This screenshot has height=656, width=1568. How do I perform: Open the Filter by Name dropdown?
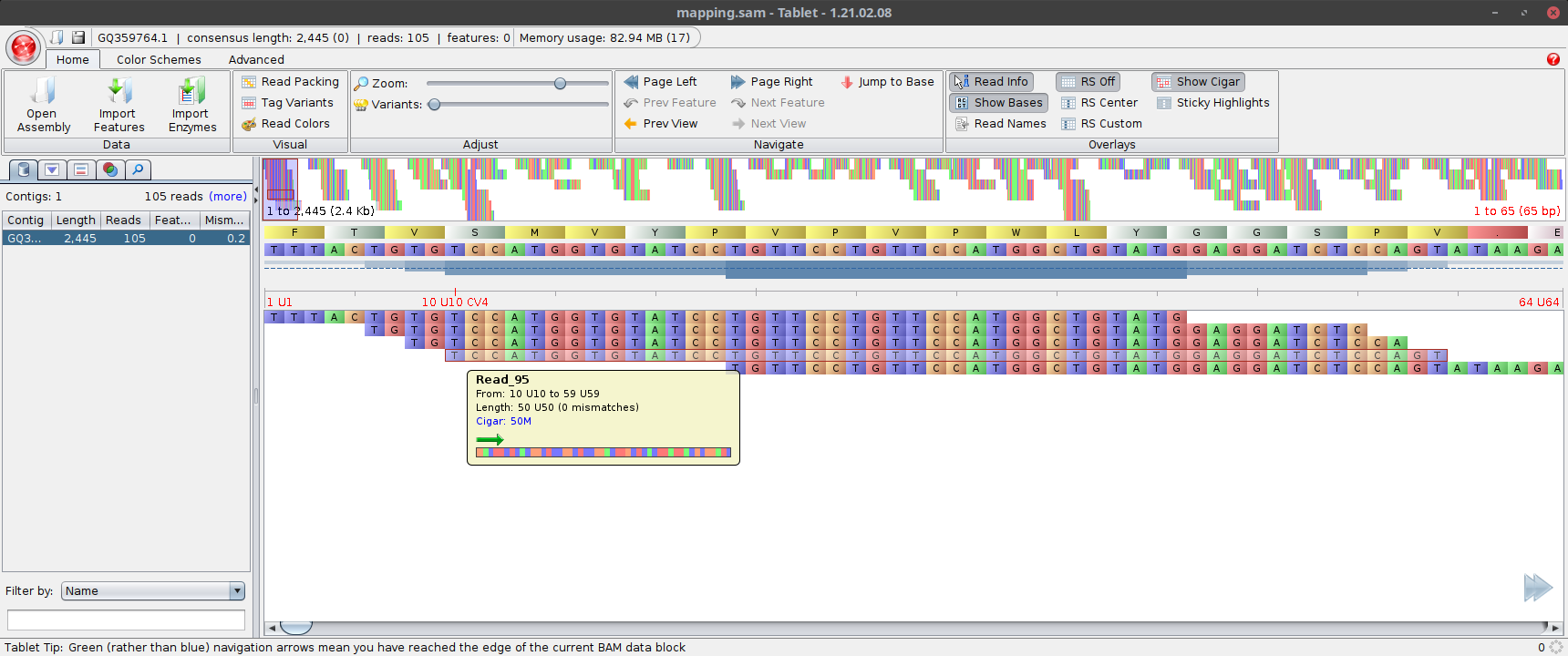153,590
